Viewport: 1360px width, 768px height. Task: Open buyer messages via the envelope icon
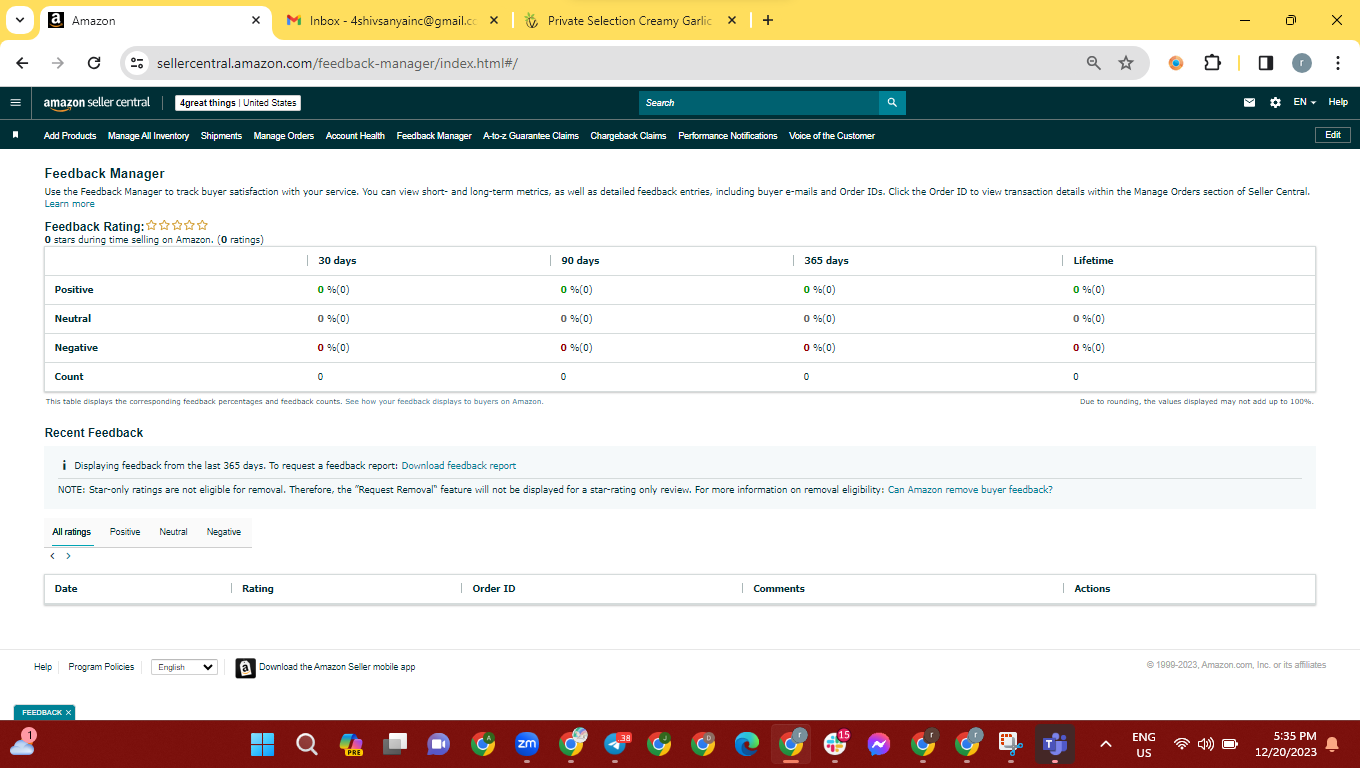1249,102
